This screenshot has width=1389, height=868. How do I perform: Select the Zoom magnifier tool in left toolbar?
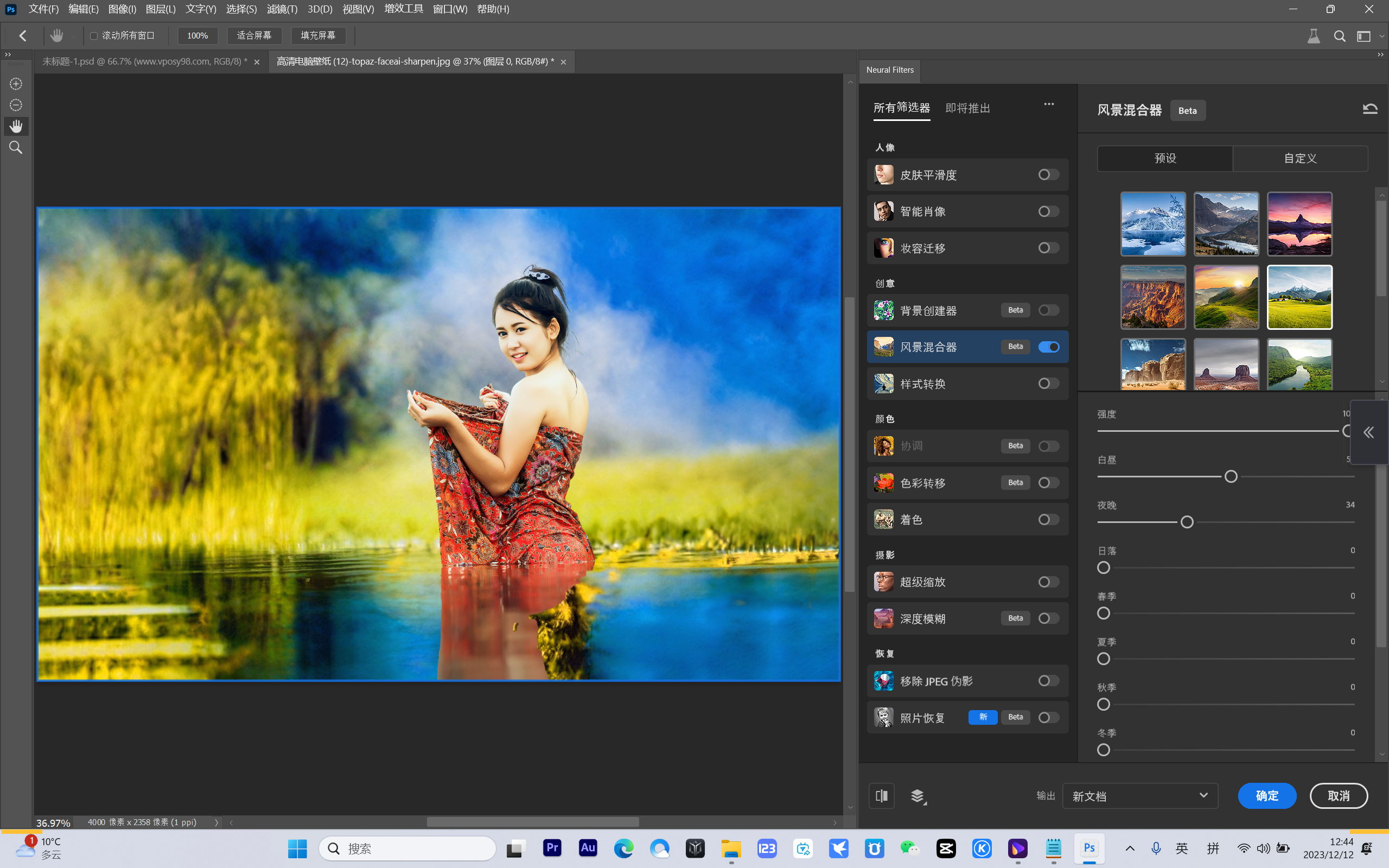[16, 148]
